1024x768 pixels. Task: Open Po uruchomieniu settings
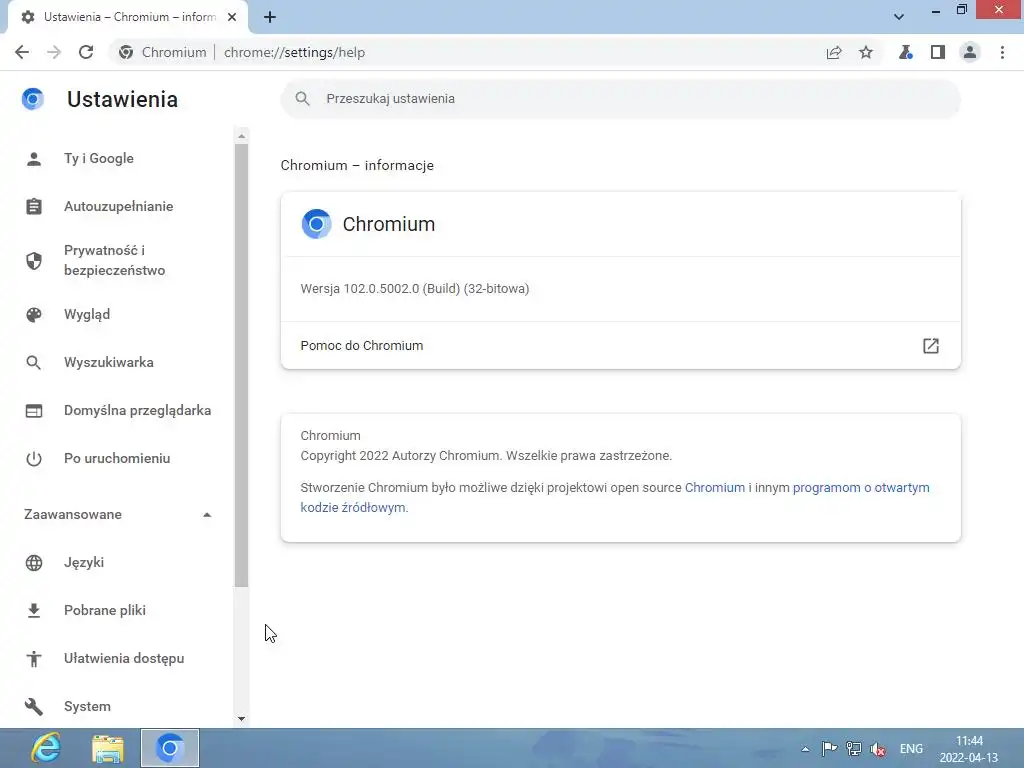pyautogui.click(x=117, y=458)
